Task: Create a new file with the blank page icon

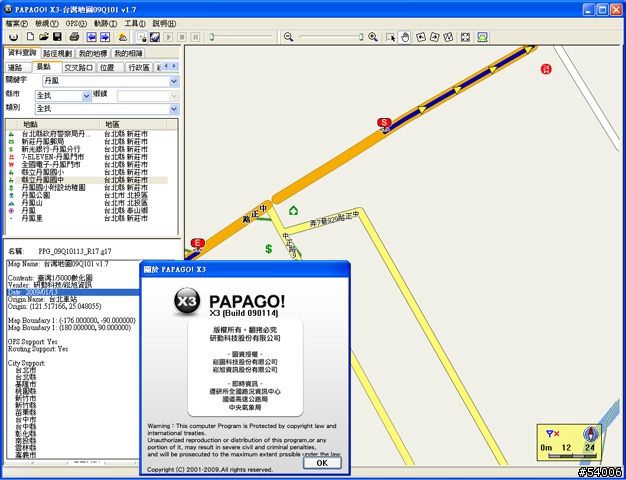Action: click(x=30, y=37)
